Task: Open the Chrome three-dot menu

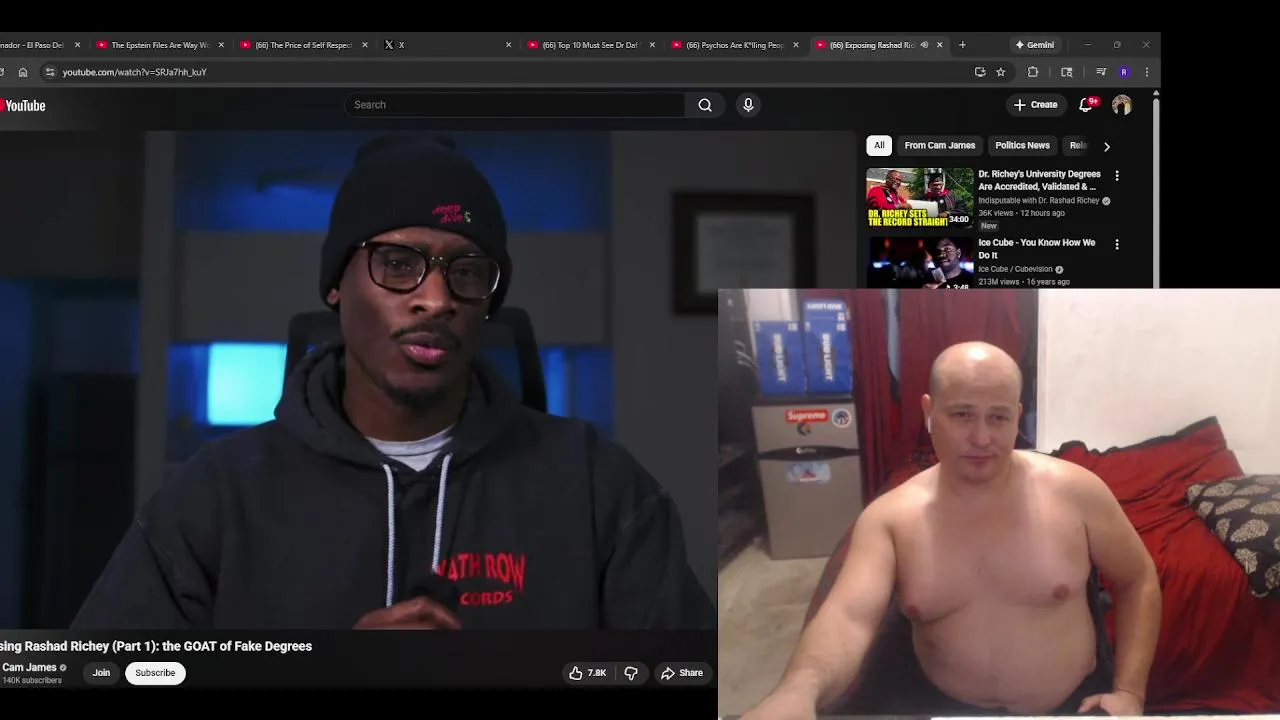Action: [x=1147, y=72]
